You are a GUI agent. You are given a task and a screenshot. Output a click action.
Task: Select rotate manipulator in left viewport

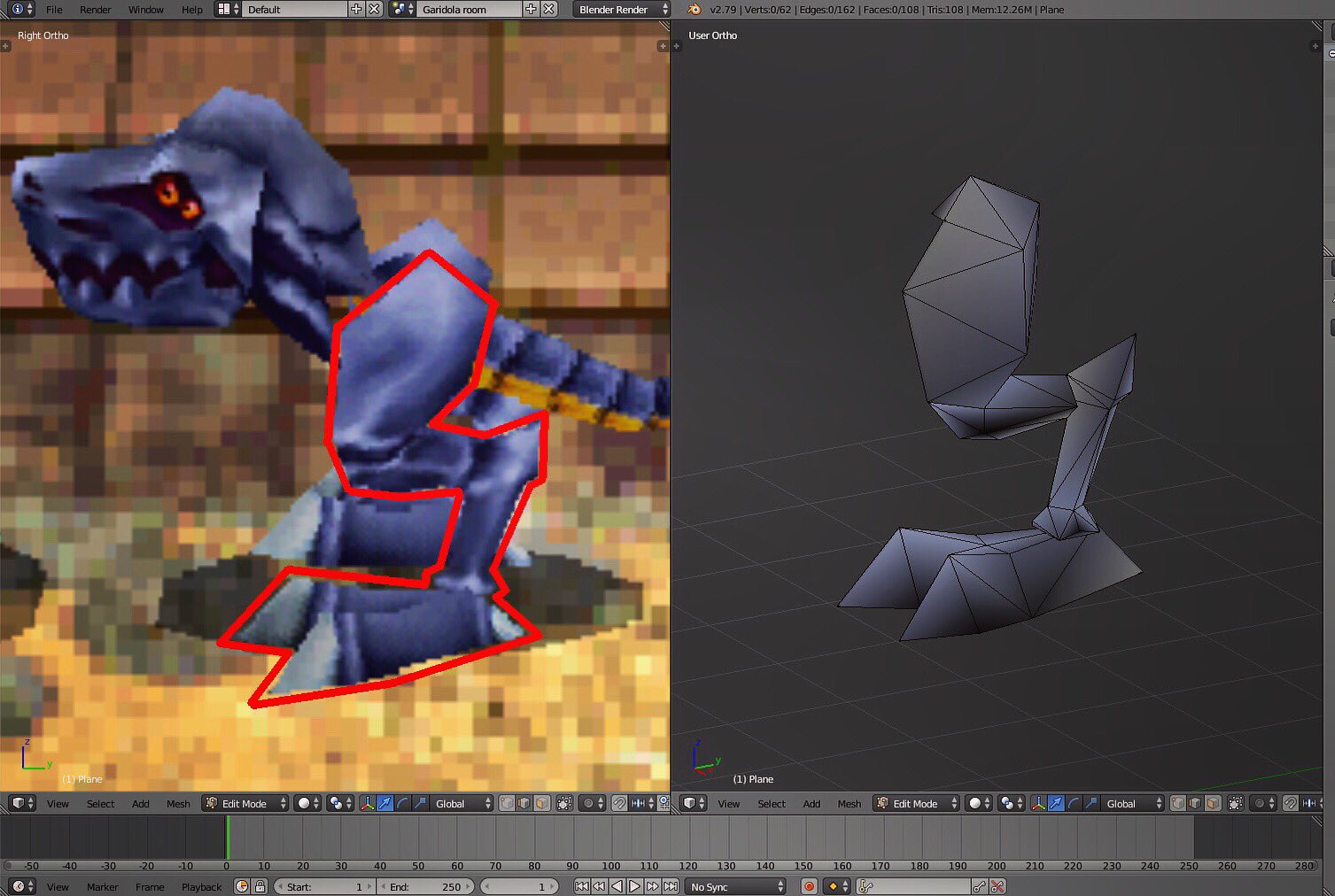[403, 803]
